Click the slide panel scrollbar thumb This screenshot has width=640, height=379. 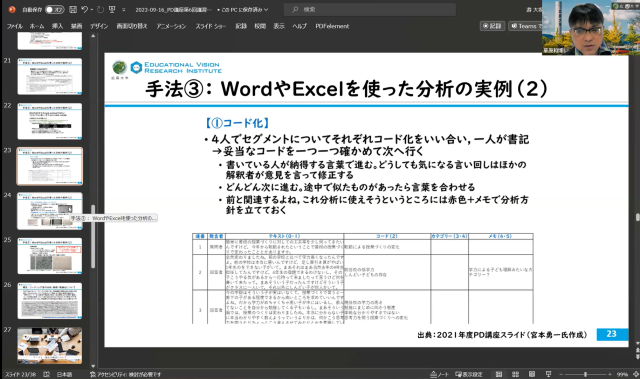pyautogui.click(x=93, y=236)
